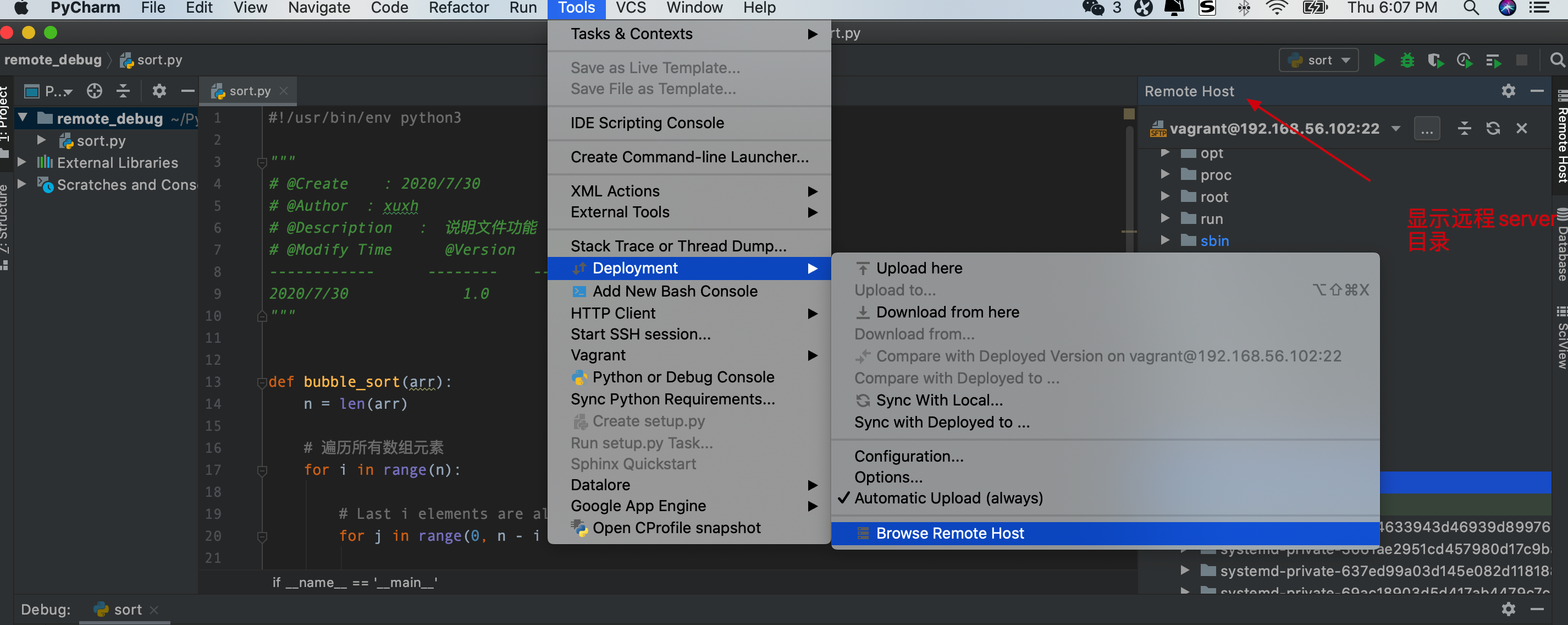This screenshot has height=625, width=1568.
Task: Toggle the Database side tab
Action: coord(1561,244)
